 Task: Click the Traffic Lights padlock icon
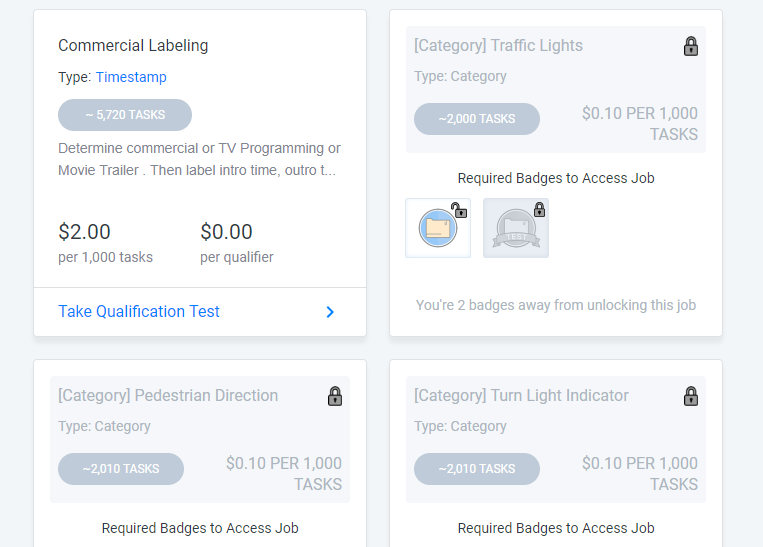691,46
